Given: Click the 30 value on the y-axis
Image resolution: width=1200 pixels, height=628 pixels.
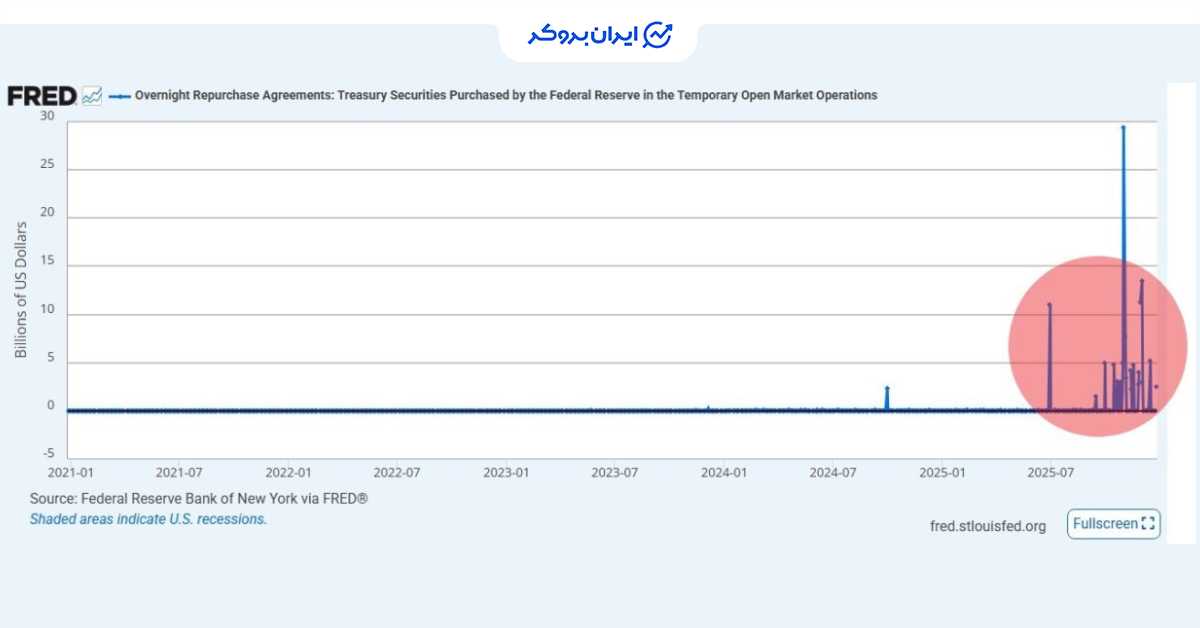Looking at the screenshot, I should point(47,117).
